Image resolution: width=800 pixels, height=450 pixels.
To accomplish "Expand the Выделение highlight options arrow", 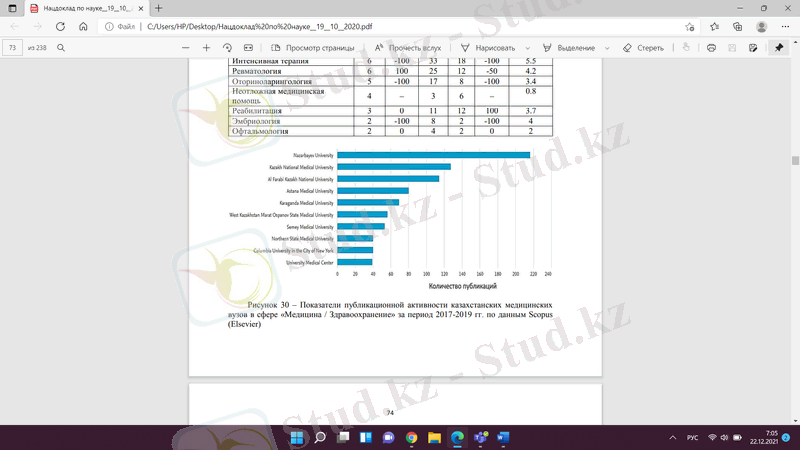I will pos(604,47).
